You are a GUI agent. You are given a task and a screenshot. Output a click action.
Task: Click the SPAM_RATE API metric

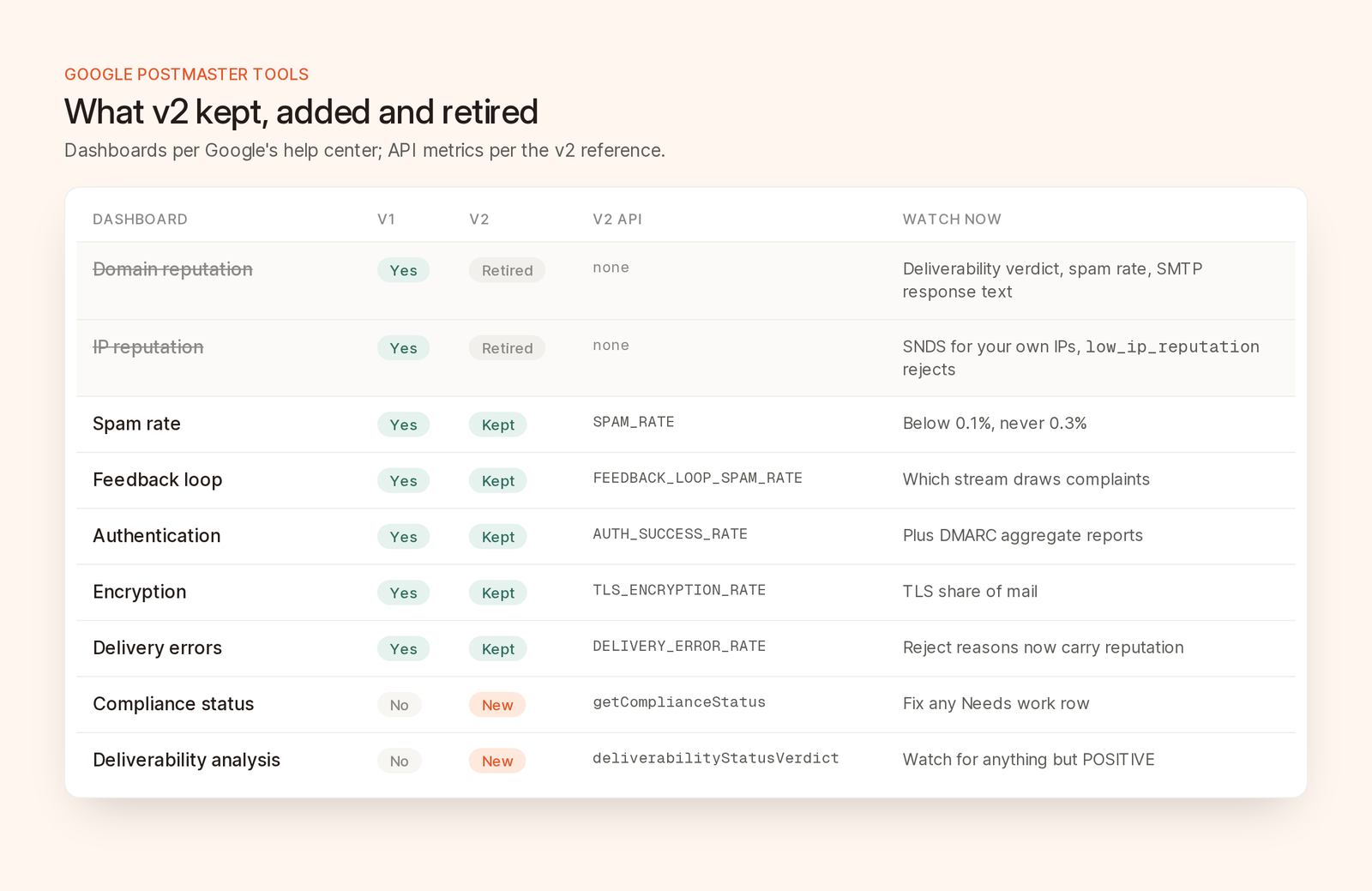634,422
